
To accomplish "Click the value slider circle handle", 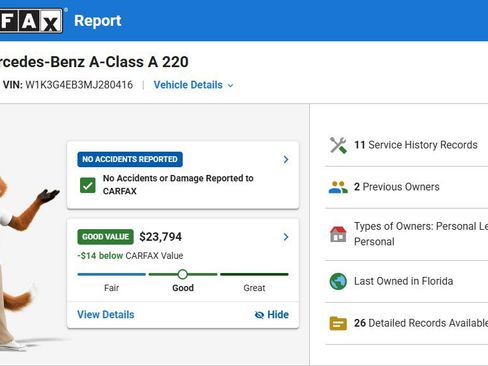I will point(182,274).
